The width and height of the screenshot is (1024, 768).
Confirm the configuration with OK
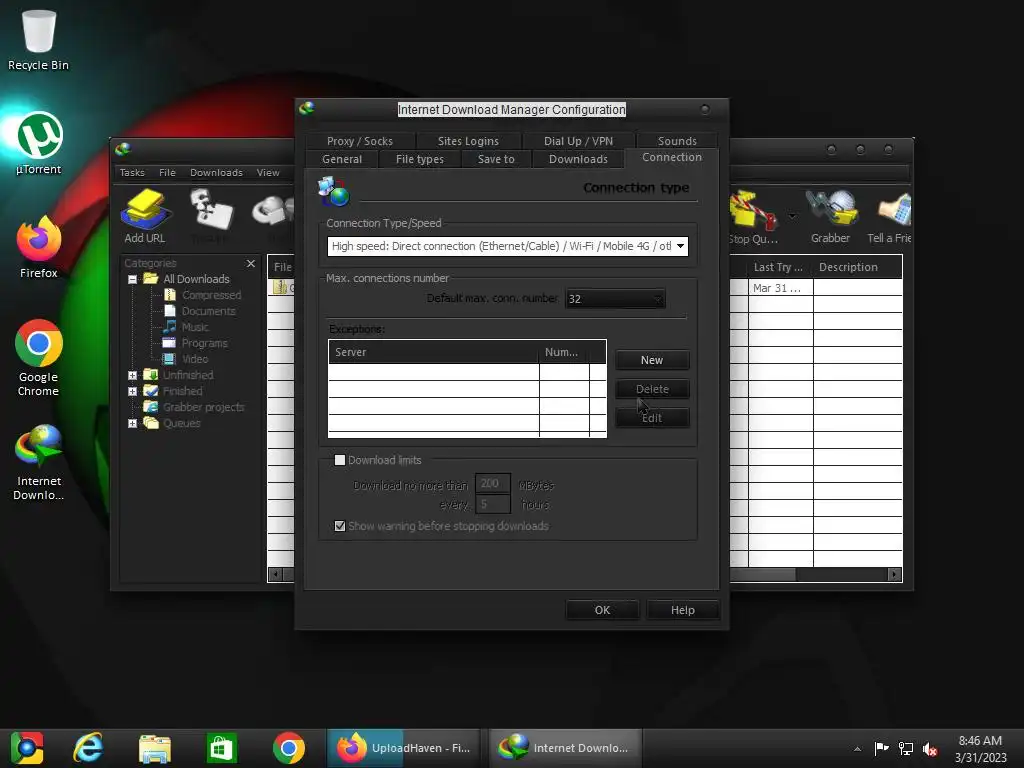[602, 610]
